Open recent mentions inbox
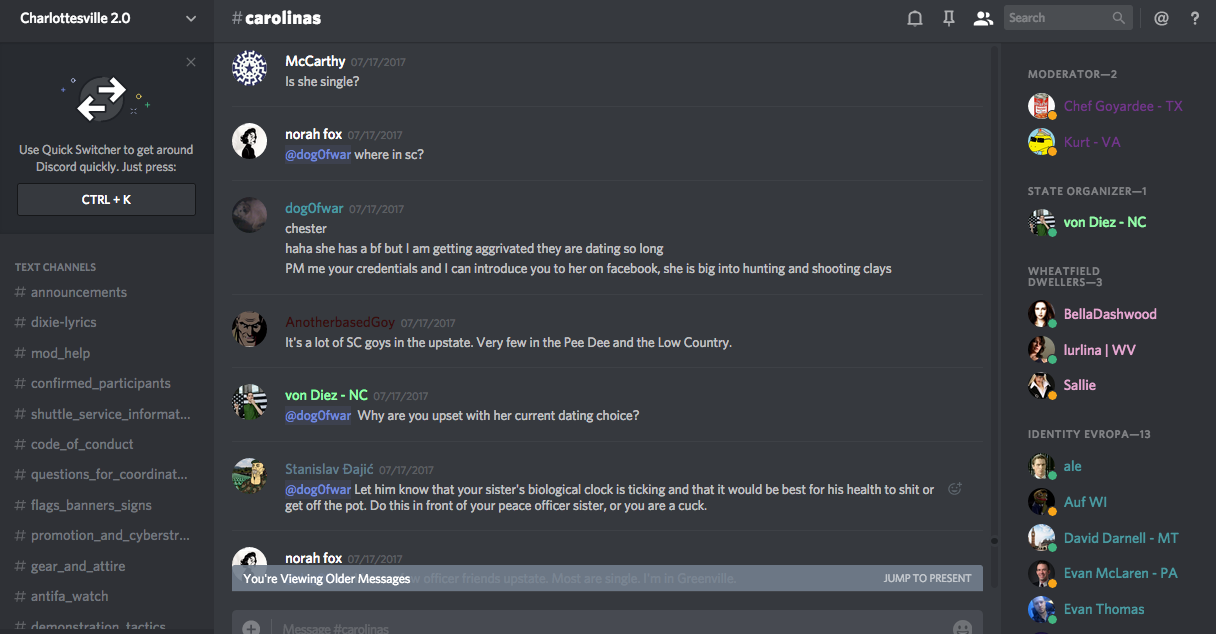This screenshot has height=634, width=1216. [x=1161, y=18]
